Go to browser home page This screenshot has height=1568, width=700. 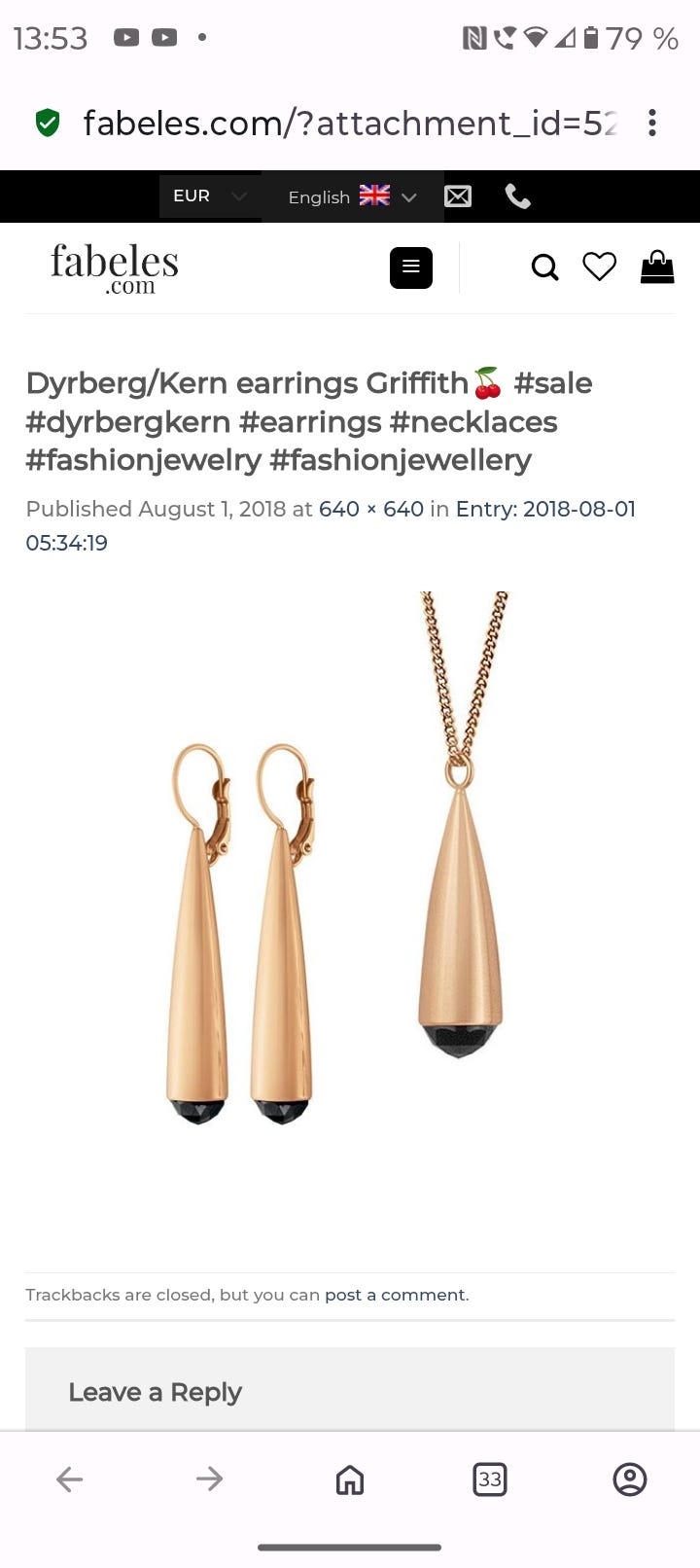[350, 1479]
